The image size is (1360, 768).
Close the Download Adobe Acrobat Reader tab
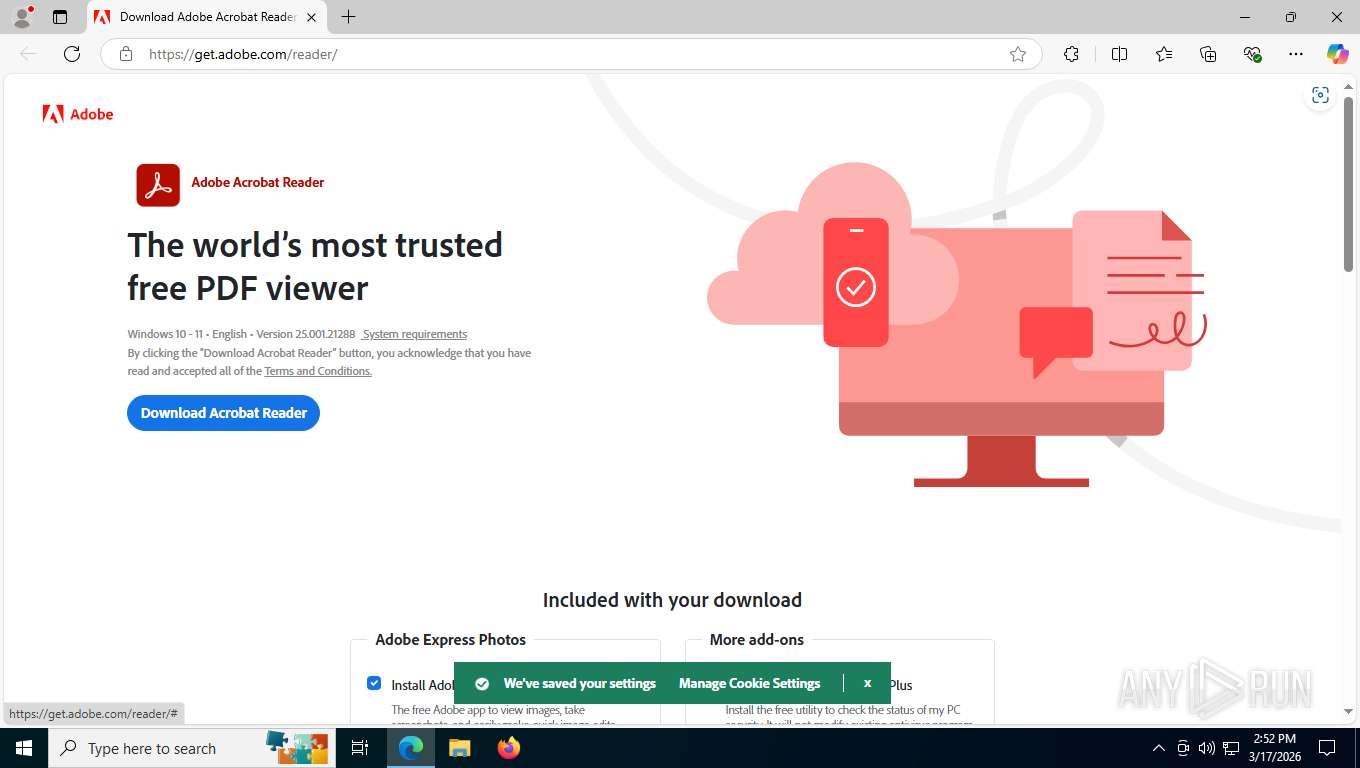coord(312,17)
